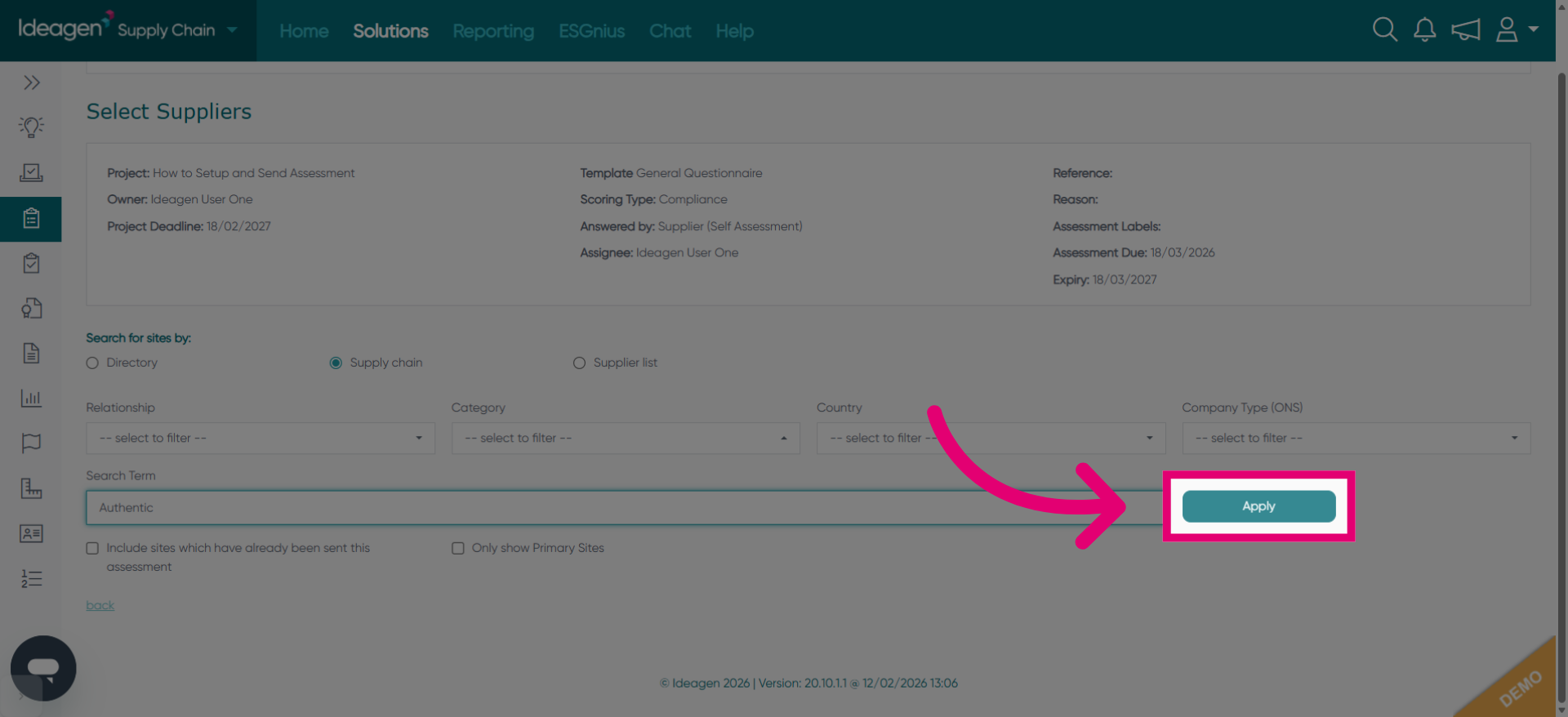Open the Chat menu item
The height and width of the screenshot is (717, 1568).
coord(670,31)
